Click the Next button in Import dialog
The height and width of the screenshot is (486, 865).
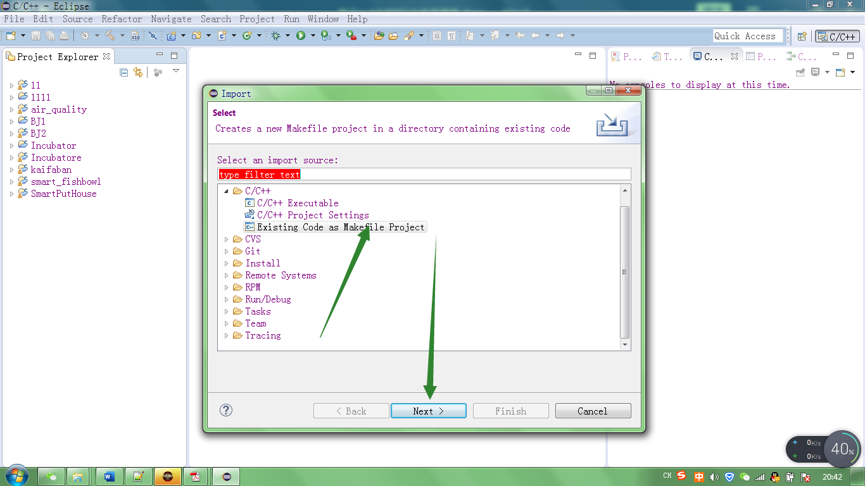[428, 411]
